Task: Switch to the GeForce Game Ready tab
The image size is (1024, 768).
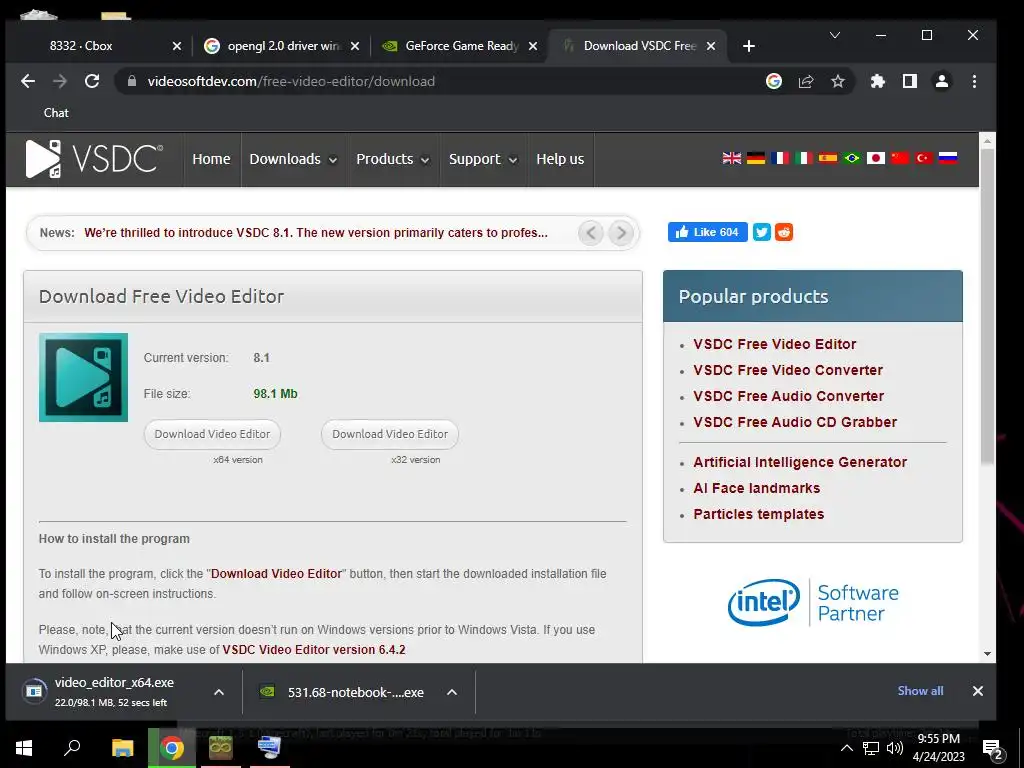Action: pyautogui.click(x=460, y=46)
